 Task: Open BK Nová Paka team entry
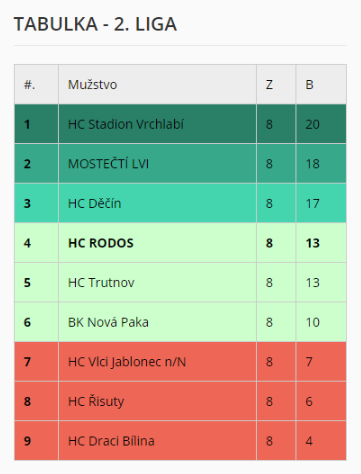tap(108, 322)
